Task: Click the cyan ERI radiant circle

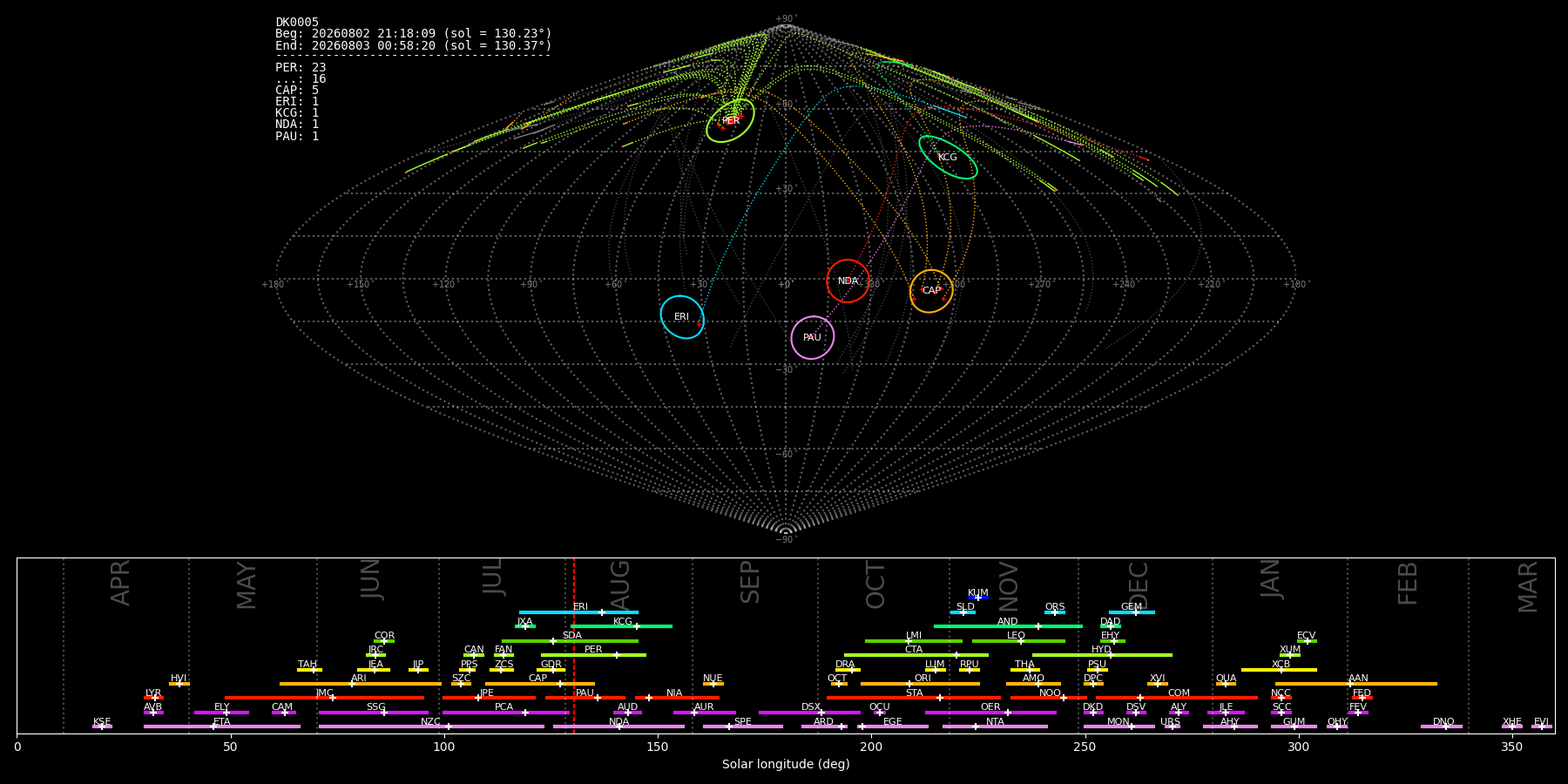Action: coord(682,317)
